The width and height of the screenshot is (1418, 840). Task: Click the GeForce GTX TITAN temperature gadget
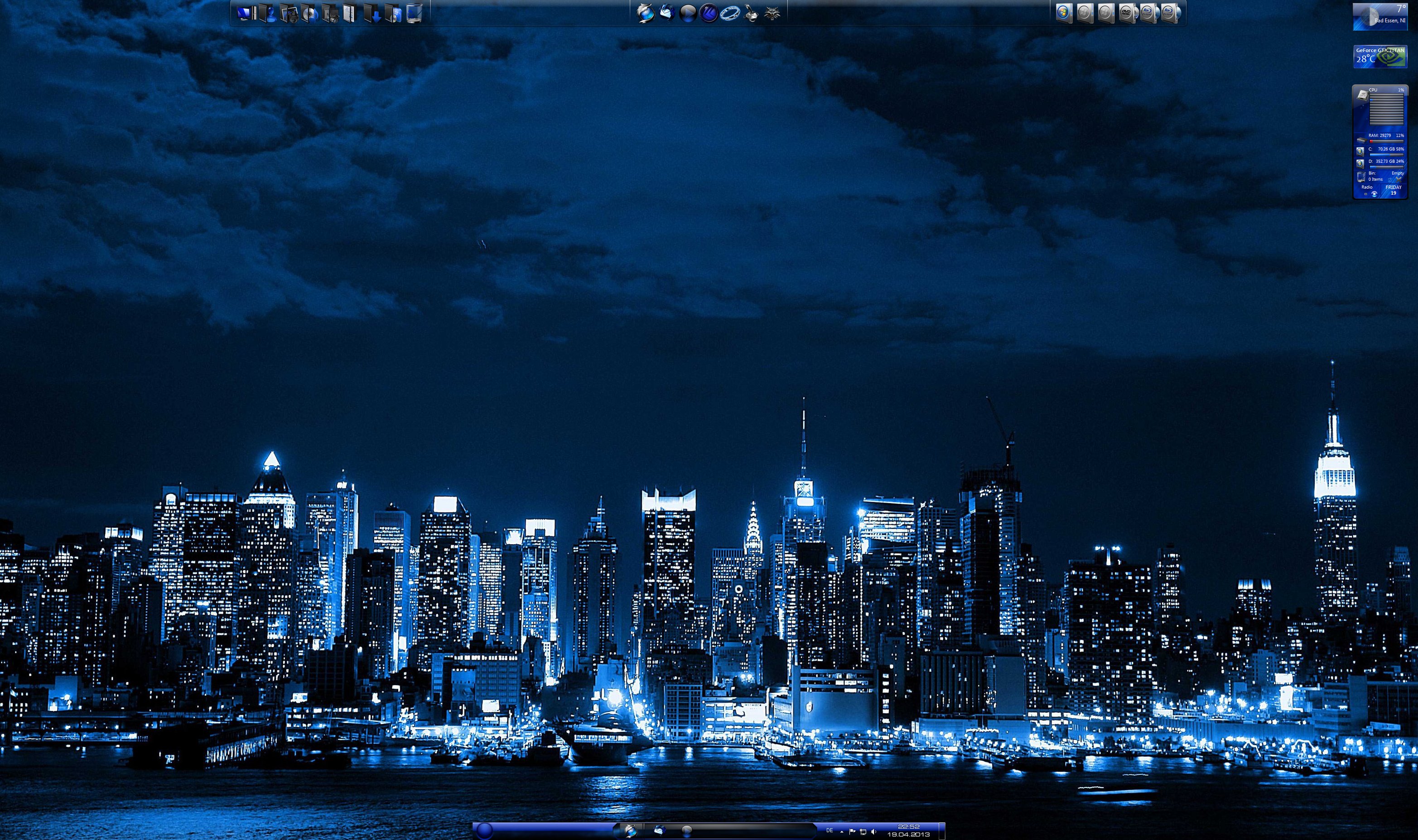coord(1380,57)
